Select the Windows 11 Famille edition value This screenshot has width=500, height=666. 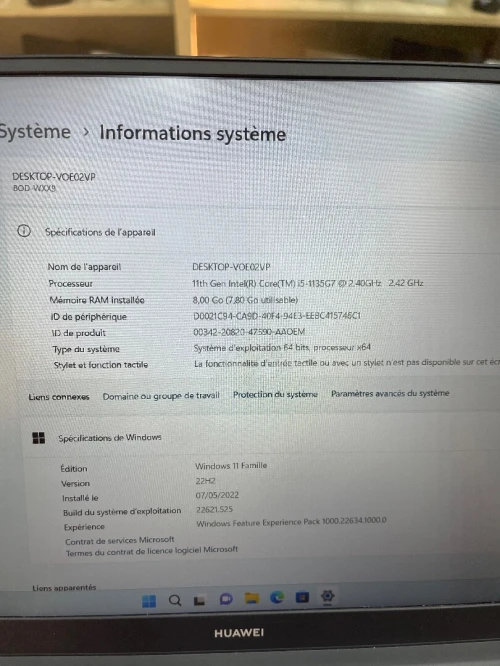point(231,466)
